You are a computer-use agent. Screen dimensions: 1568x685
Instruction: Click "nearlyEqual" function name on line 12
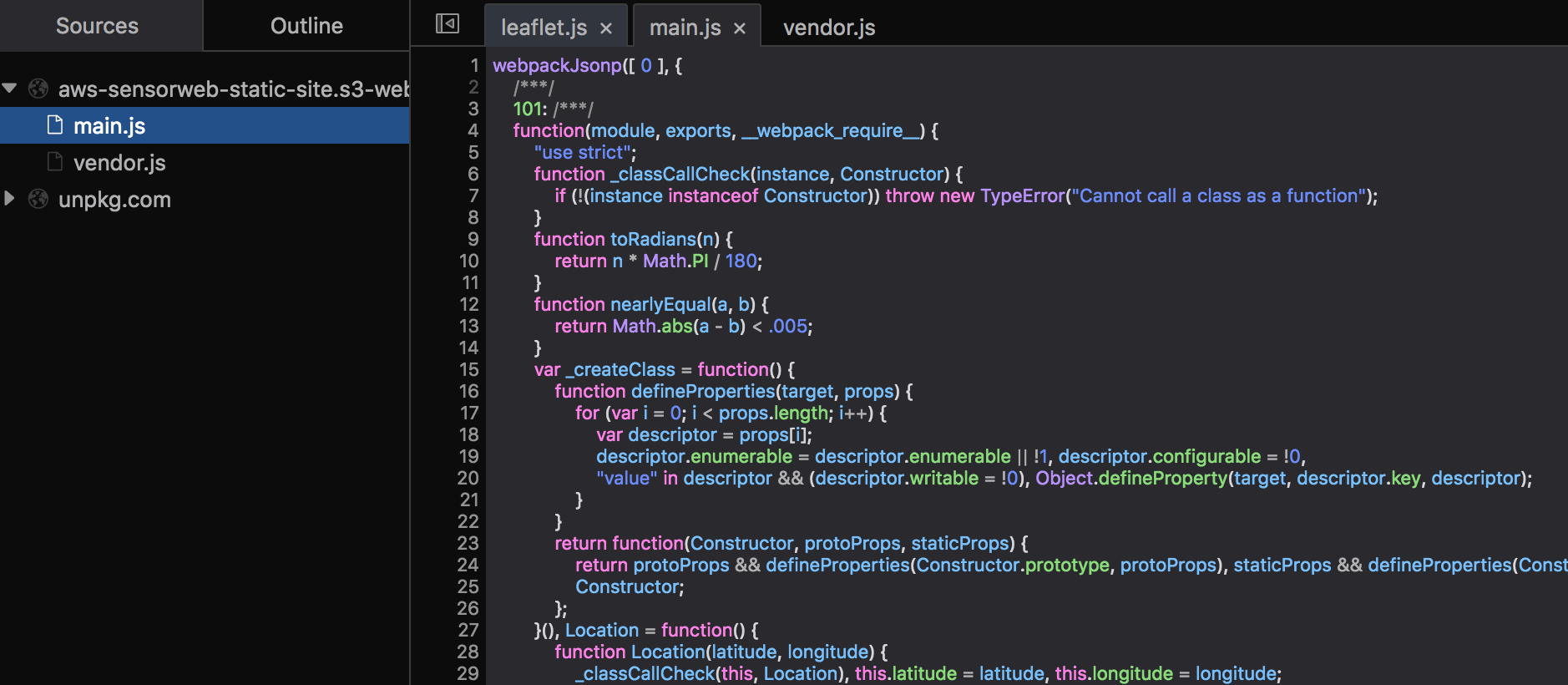coord(660,304)
